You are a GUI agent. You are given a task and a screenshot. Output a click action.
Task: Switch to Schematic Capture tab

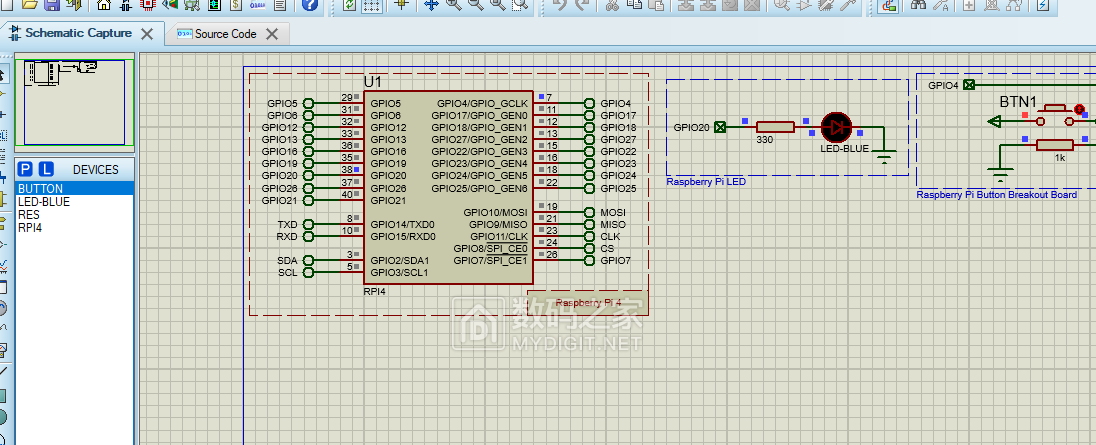pos(77,33)
